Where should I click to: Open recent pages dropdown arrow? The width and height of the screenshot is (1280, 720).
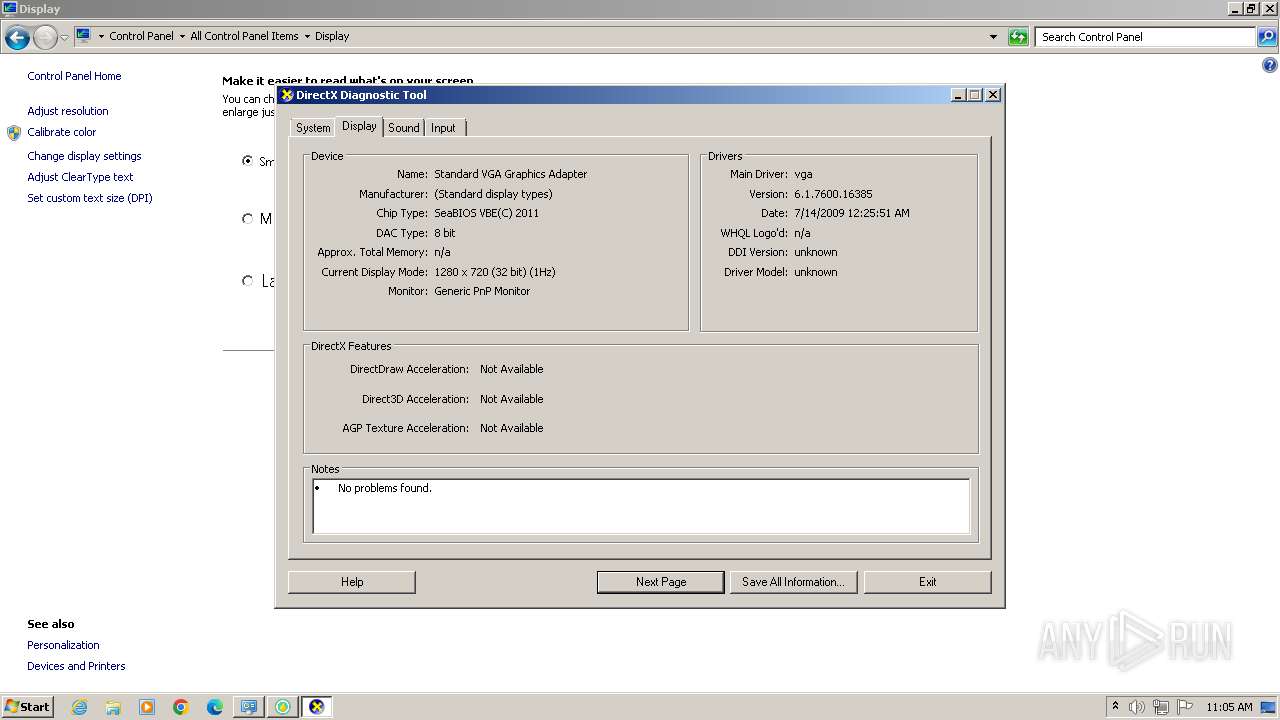click(x=64, y=38)
